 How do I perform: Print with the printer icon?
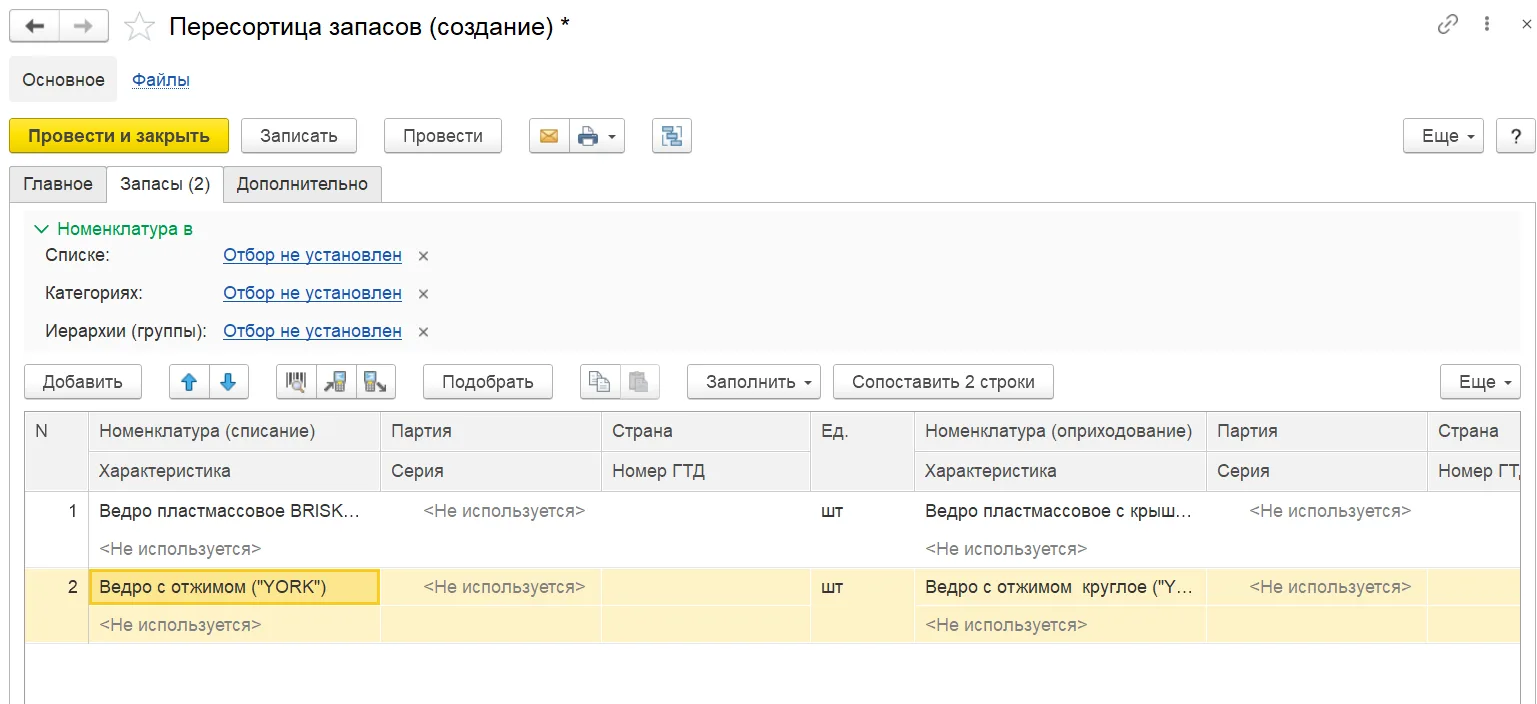tap(589, 136)
